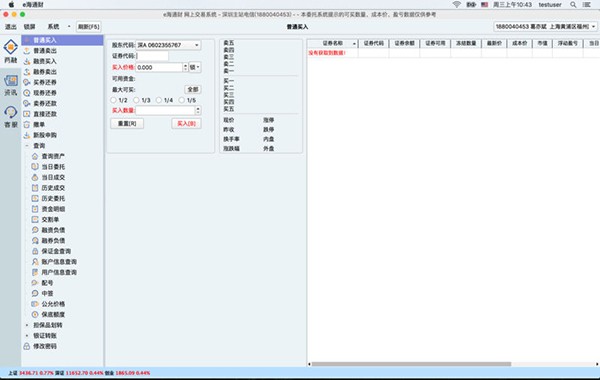Open 保底额度 in the query tree
The height and width of the screenshot is (380, 600).
coord(53,314)
